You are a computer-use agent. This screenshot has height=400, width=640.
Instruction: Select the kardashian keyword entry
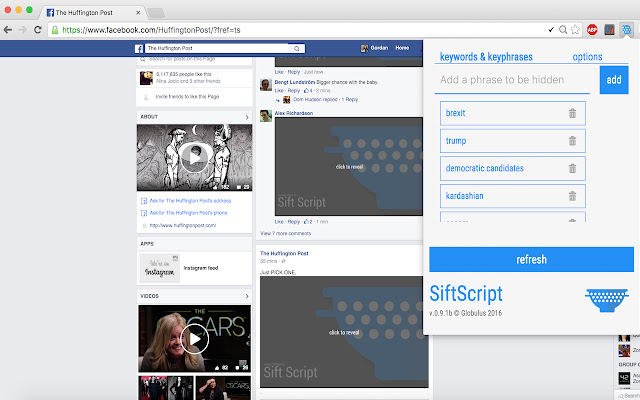[513, 196]
